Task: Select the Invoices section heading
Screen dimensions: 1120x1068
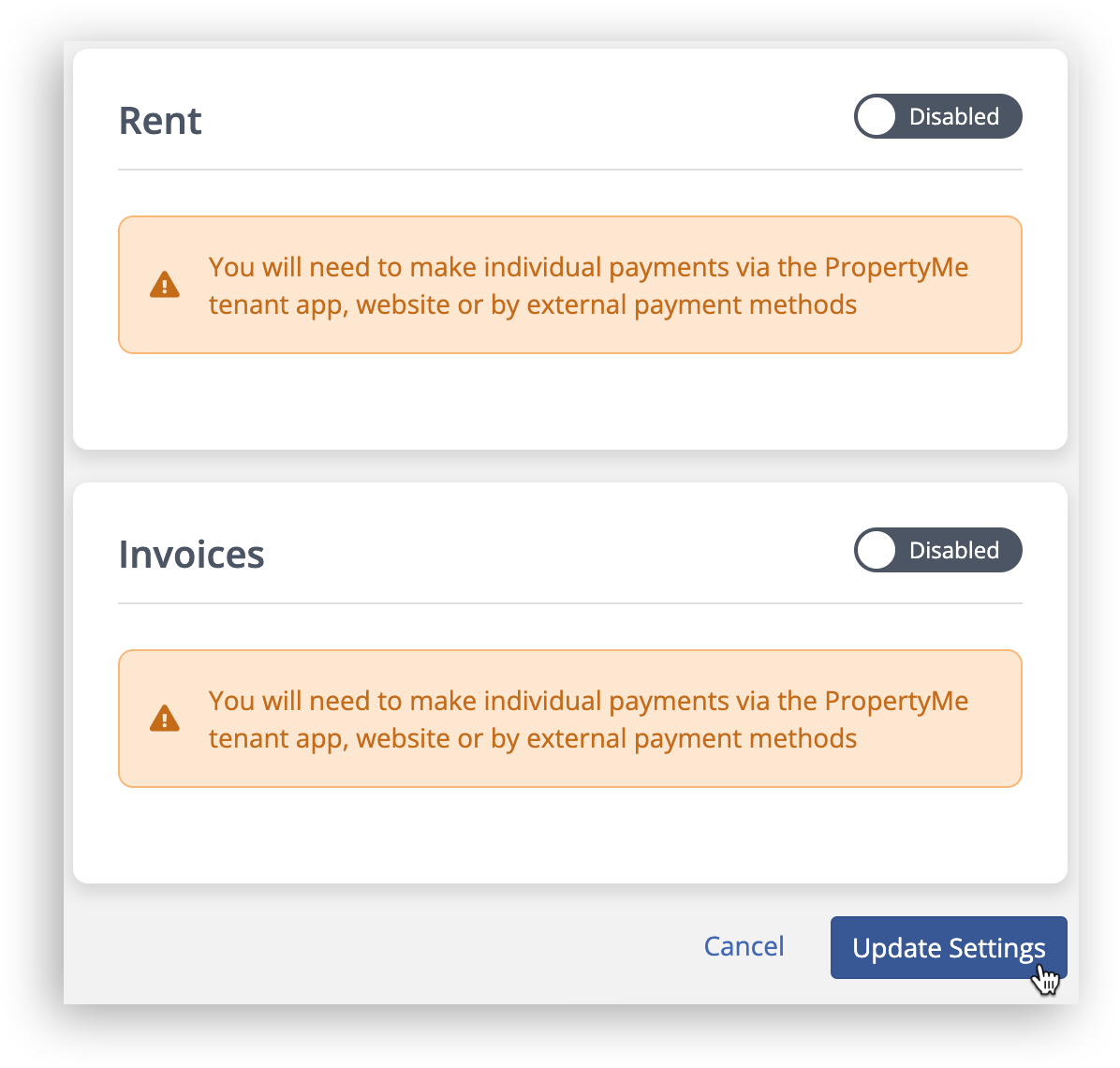Action: click(x=191, y=554)
